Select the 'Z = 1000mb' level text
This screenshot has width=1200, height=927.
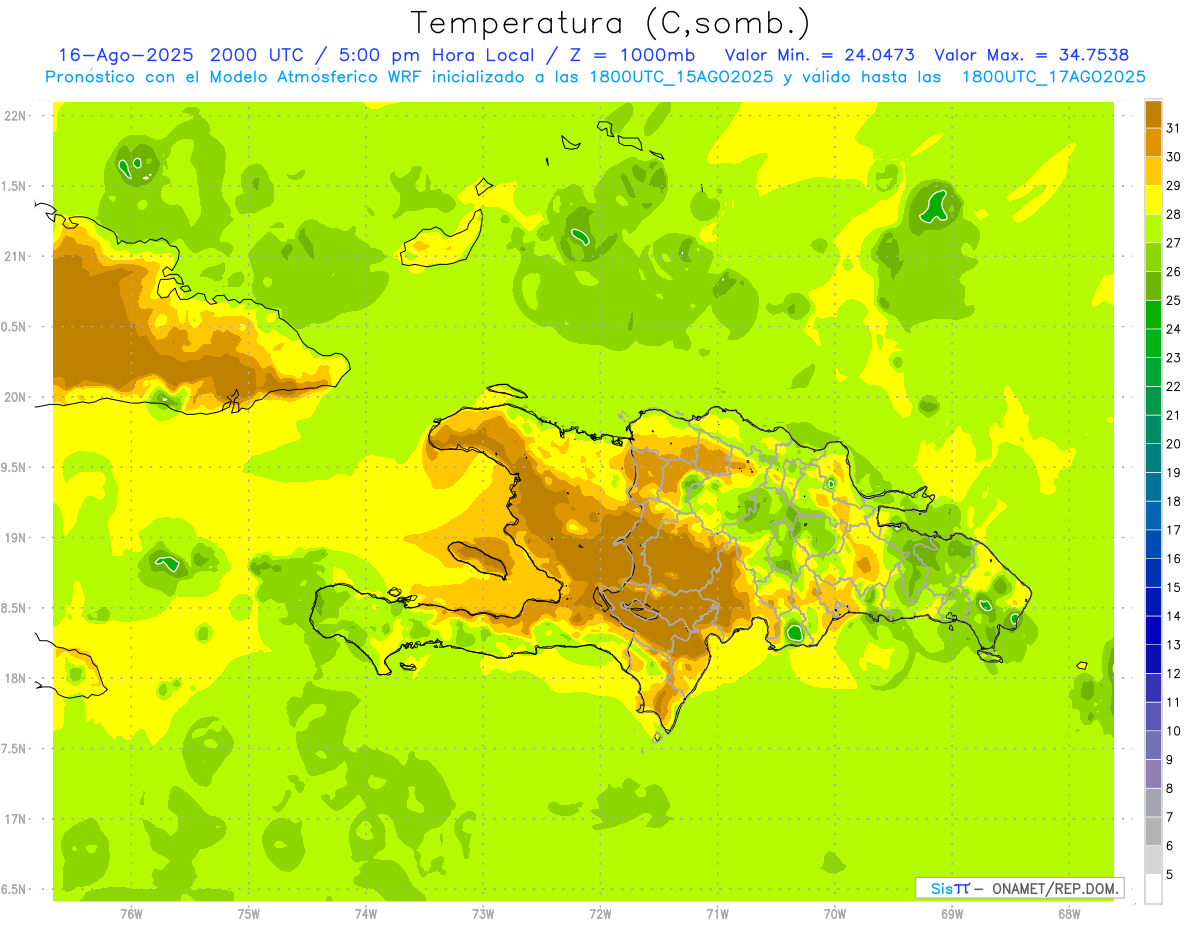[631, 55]
